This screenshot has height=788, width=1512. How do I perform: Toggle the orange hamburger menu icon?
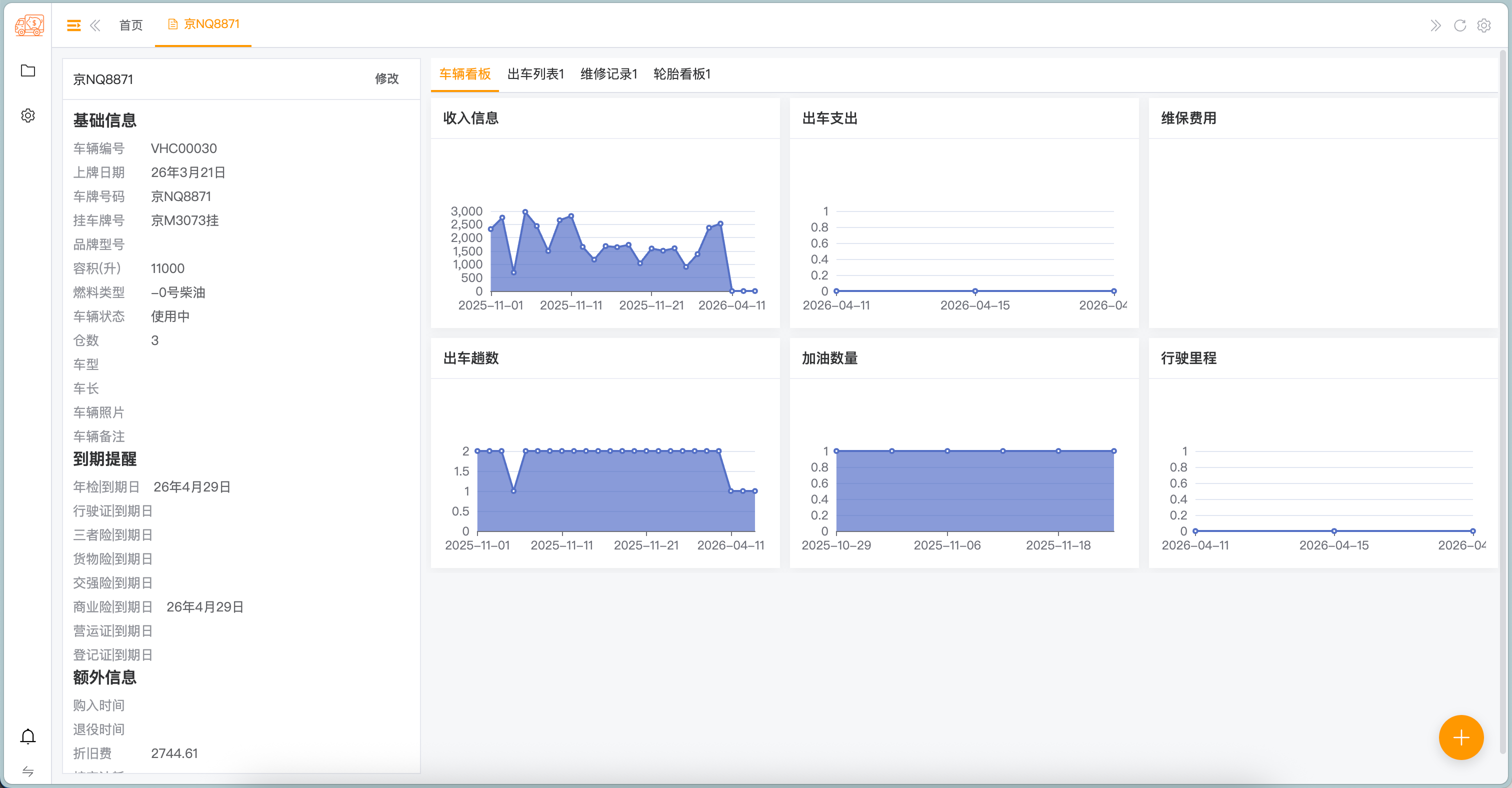(x=73, y=25)
